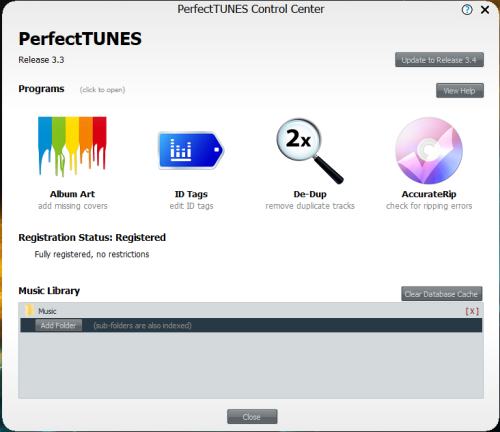The height and width of the screenshot is (432, 500).
Task: Remove the Music folder with [X]
Action: 472,311
